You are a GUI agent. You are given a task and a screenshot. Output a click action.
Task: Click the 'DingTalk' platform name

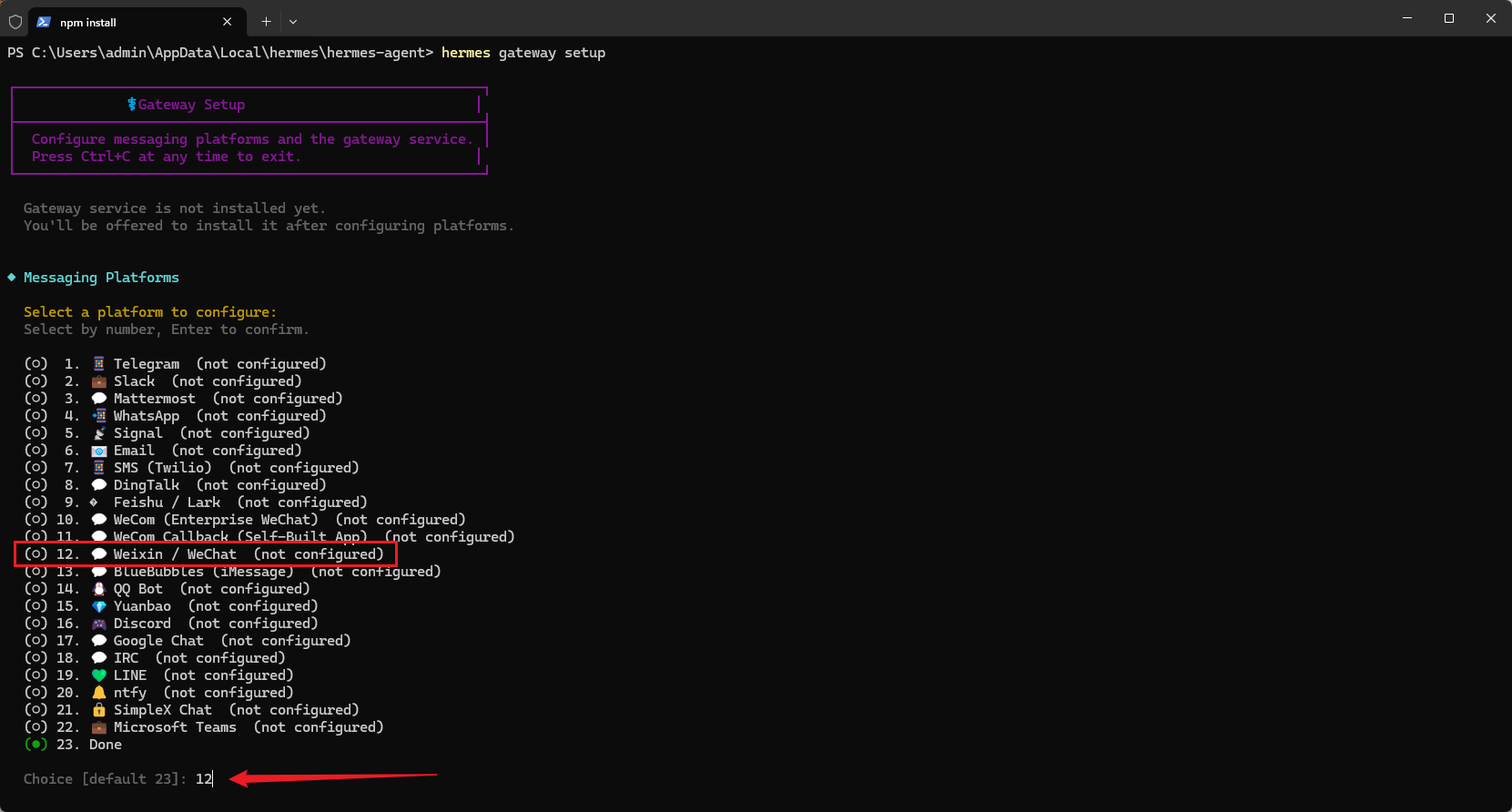point(147,485)
